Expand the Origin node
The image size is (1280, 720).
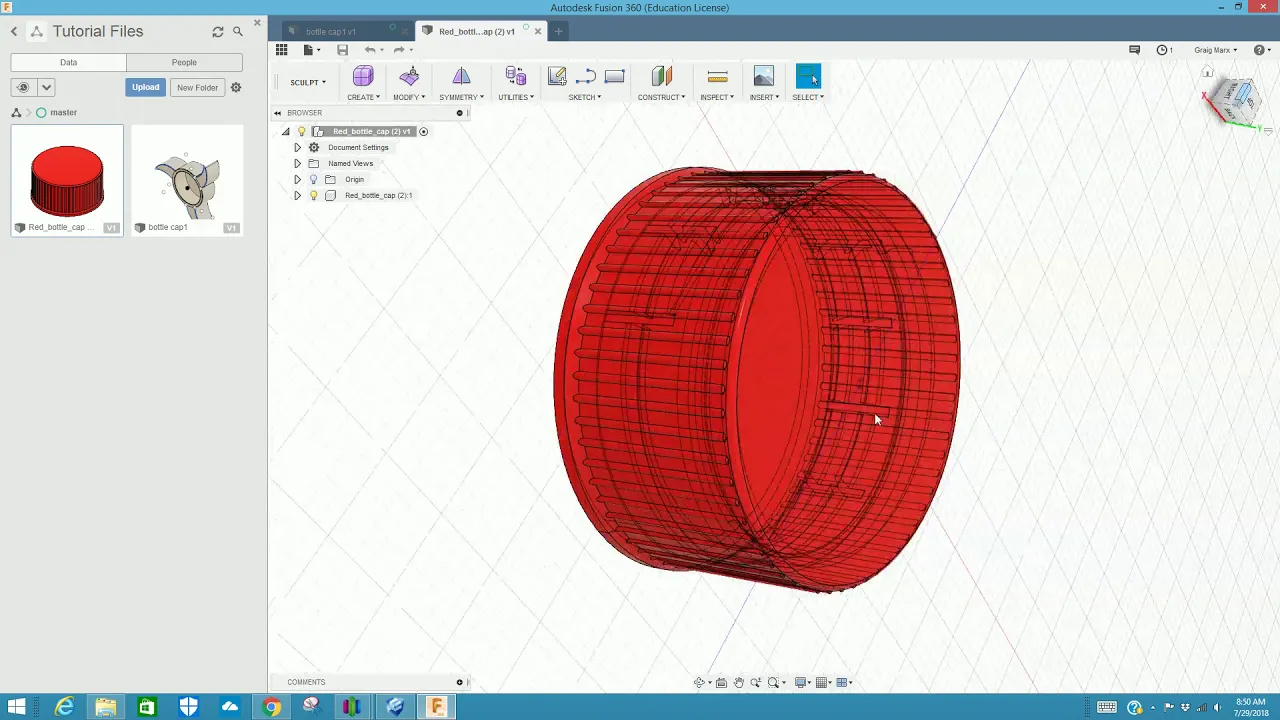coord(297,180)
